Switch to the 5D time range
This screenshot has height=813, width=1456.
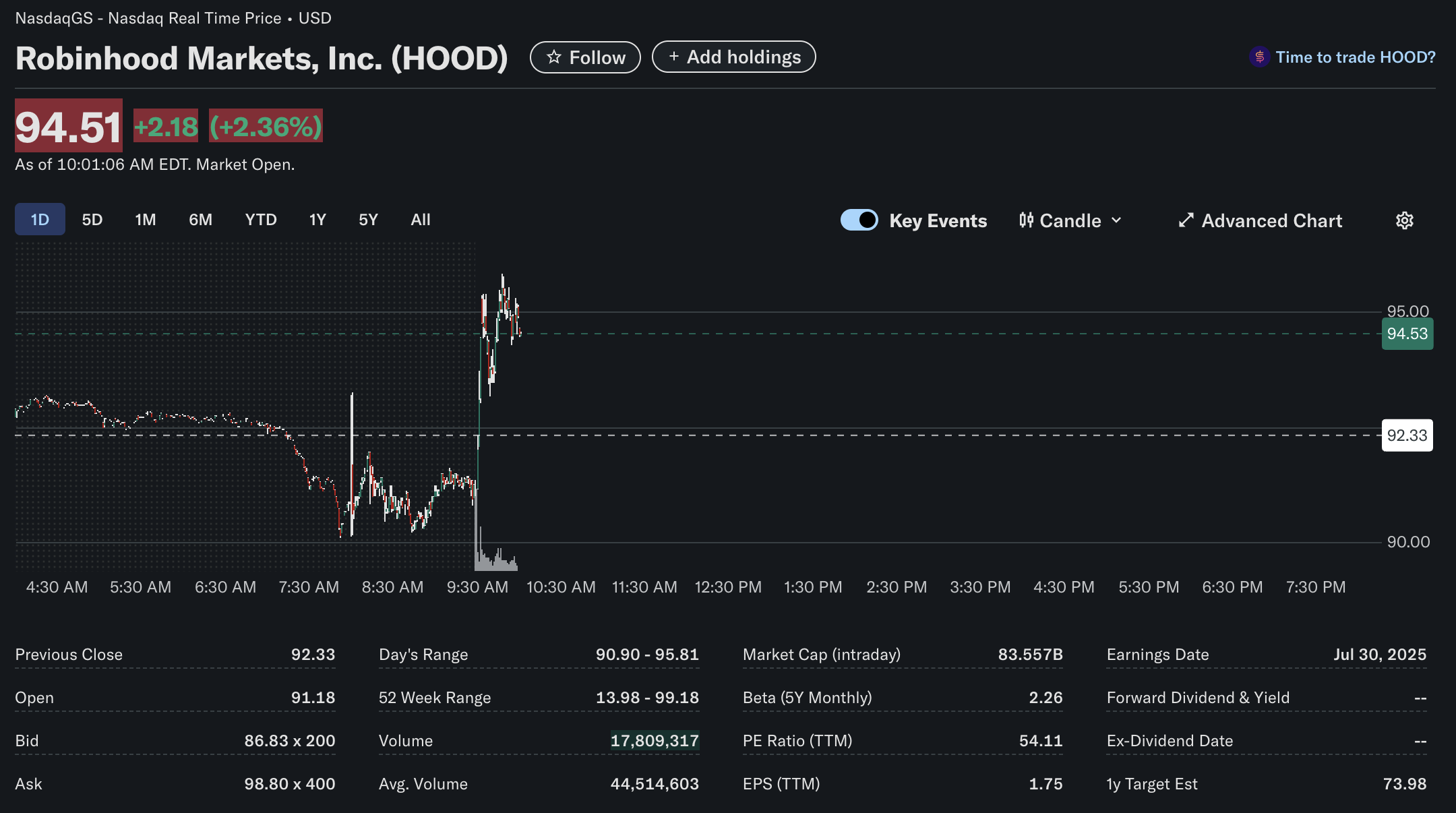pos(92,220)
